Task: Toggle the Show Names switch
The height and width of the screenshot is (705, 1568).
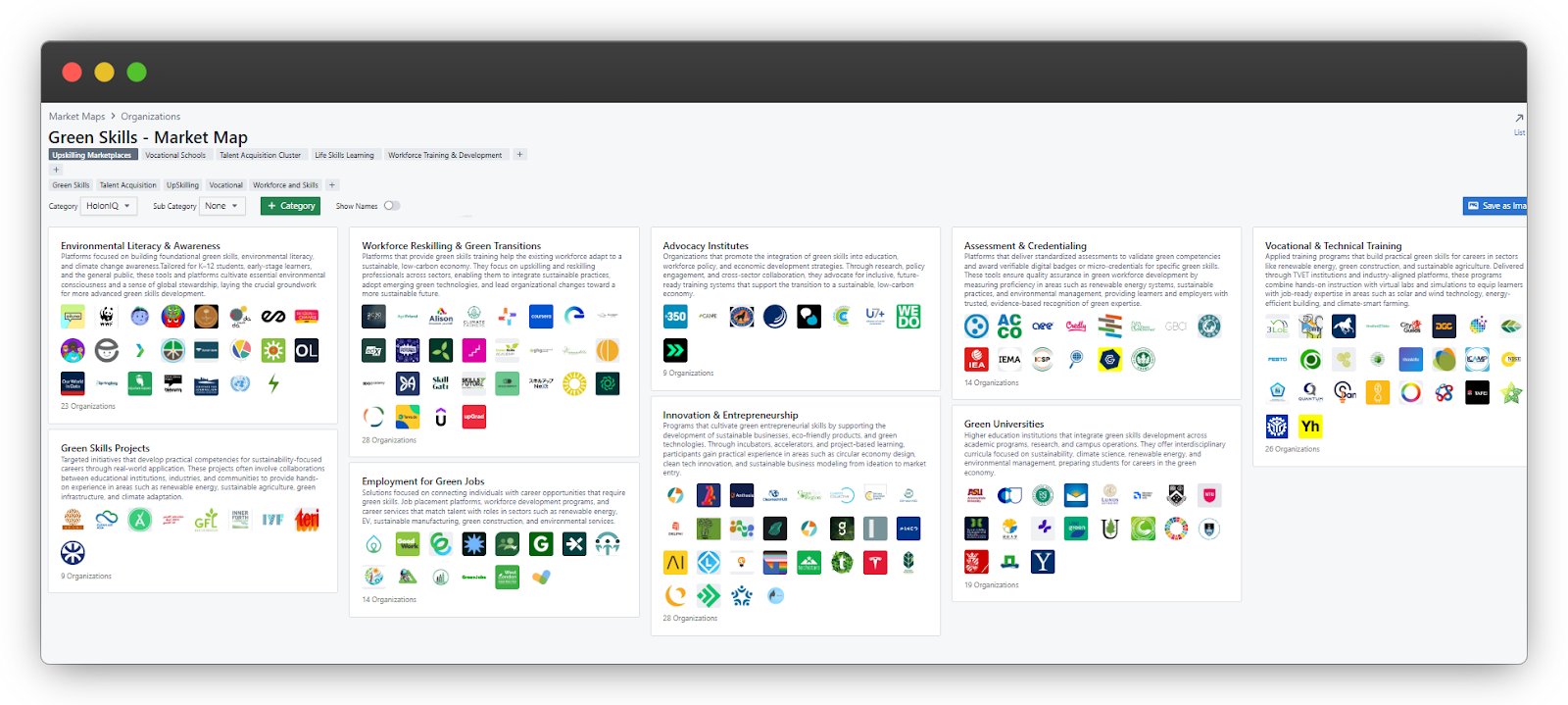Action: (392, 206)
